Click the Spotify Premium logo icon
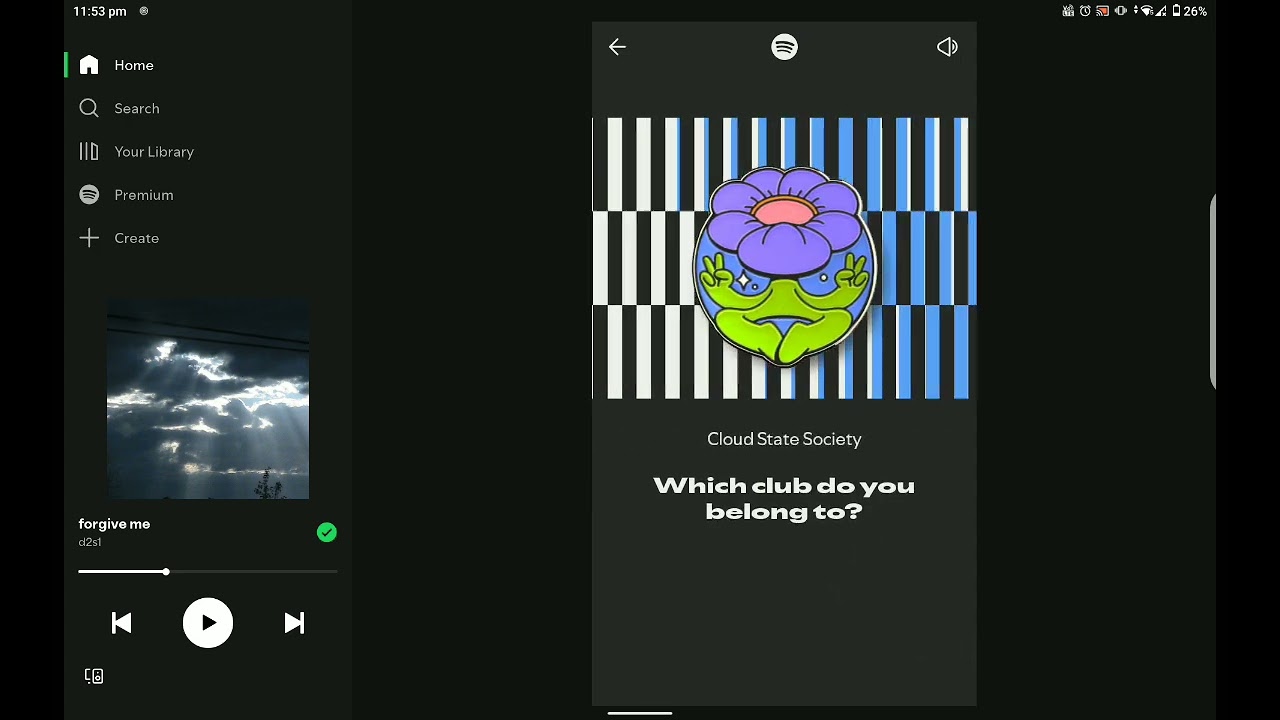 point(89,195)
